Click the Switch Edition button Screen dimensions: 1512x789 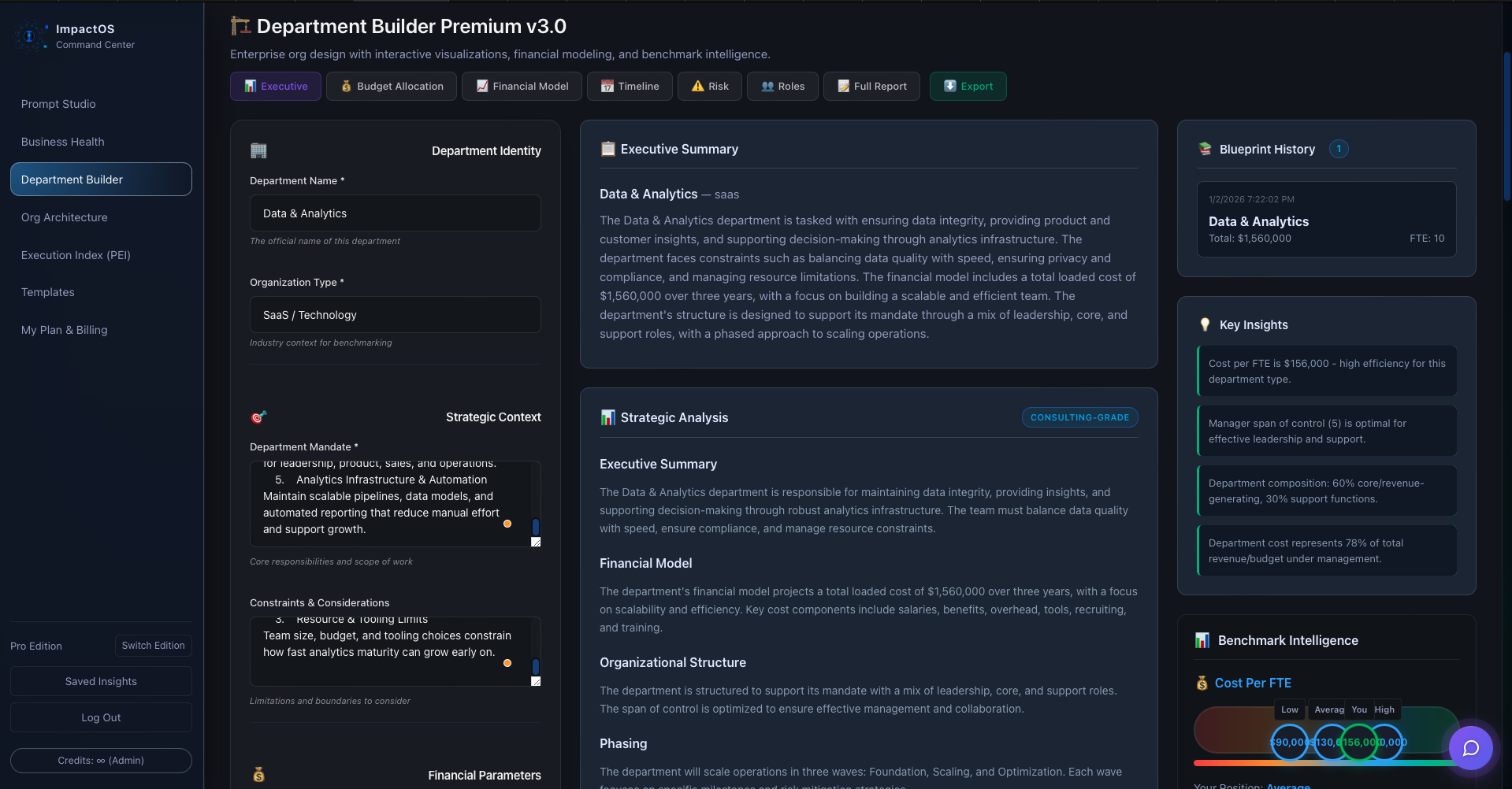[x=153, y=646]
